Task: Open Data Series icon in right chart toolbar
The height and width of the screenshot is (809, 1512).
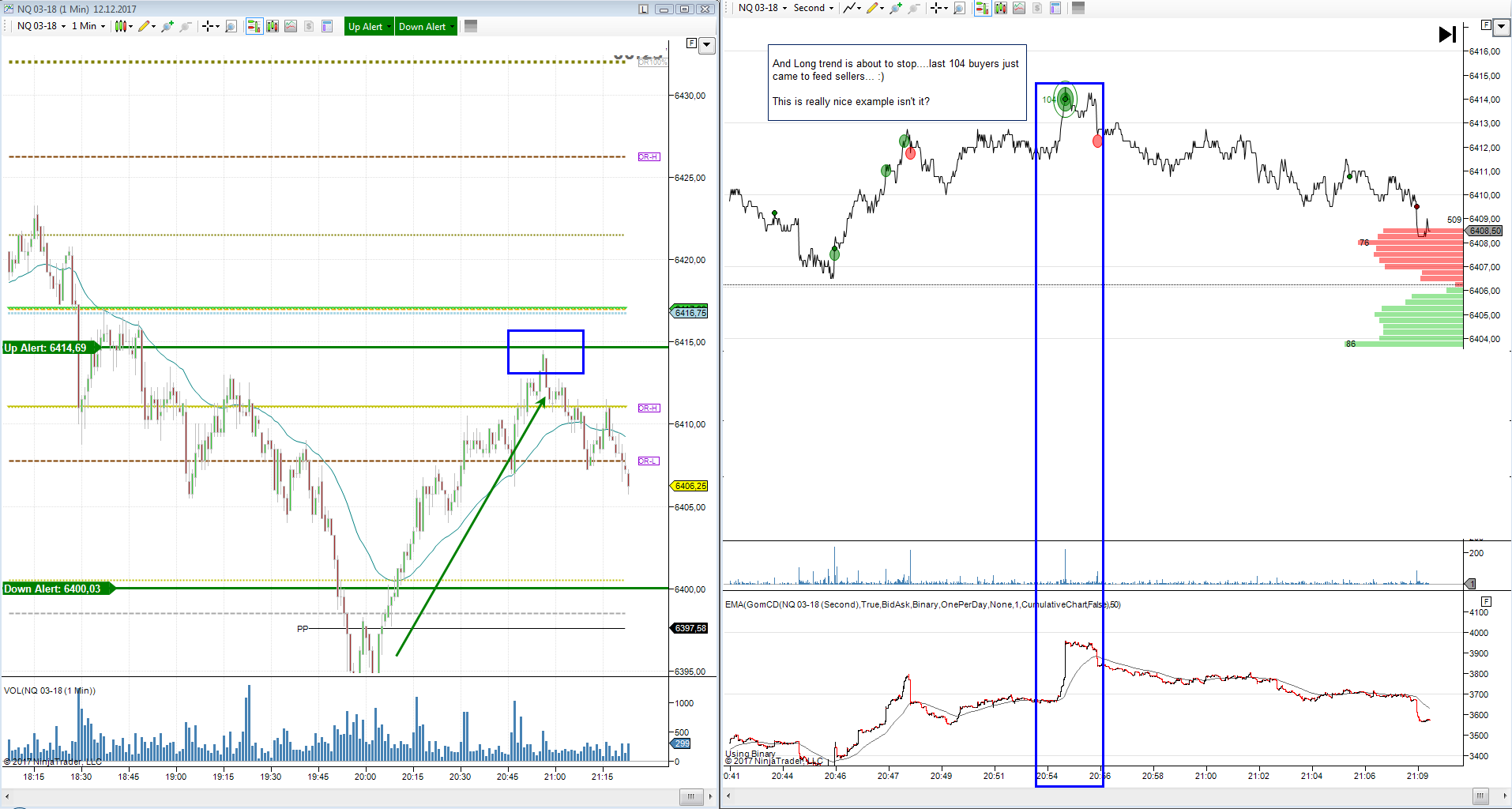Action: tap(1001, 8)
